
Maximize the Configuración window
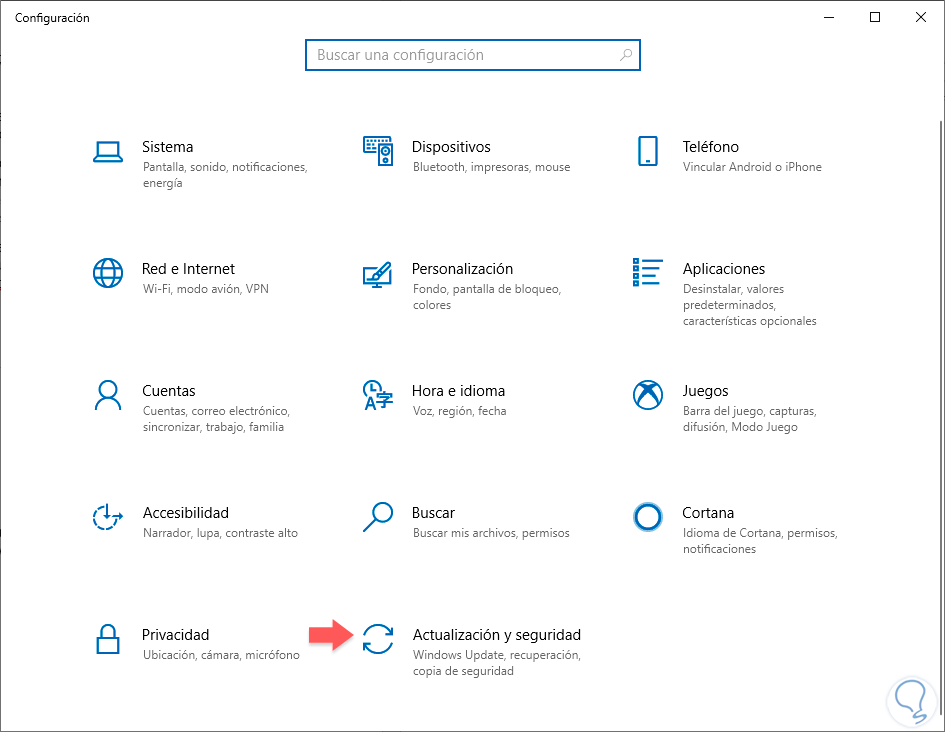click(875, 17)
